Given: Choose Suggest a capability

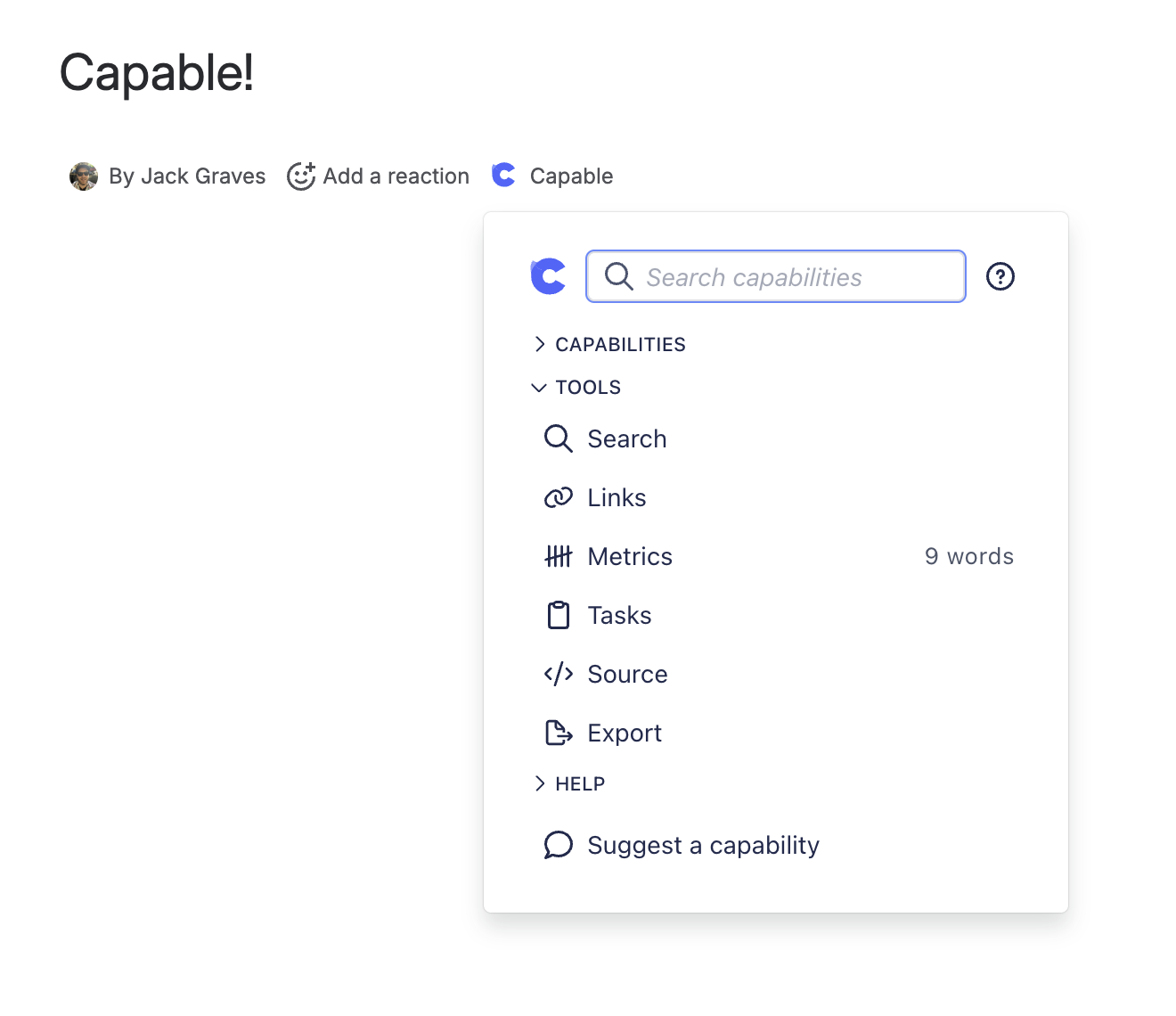Looking at the screenshot, I should pos(702,845).
